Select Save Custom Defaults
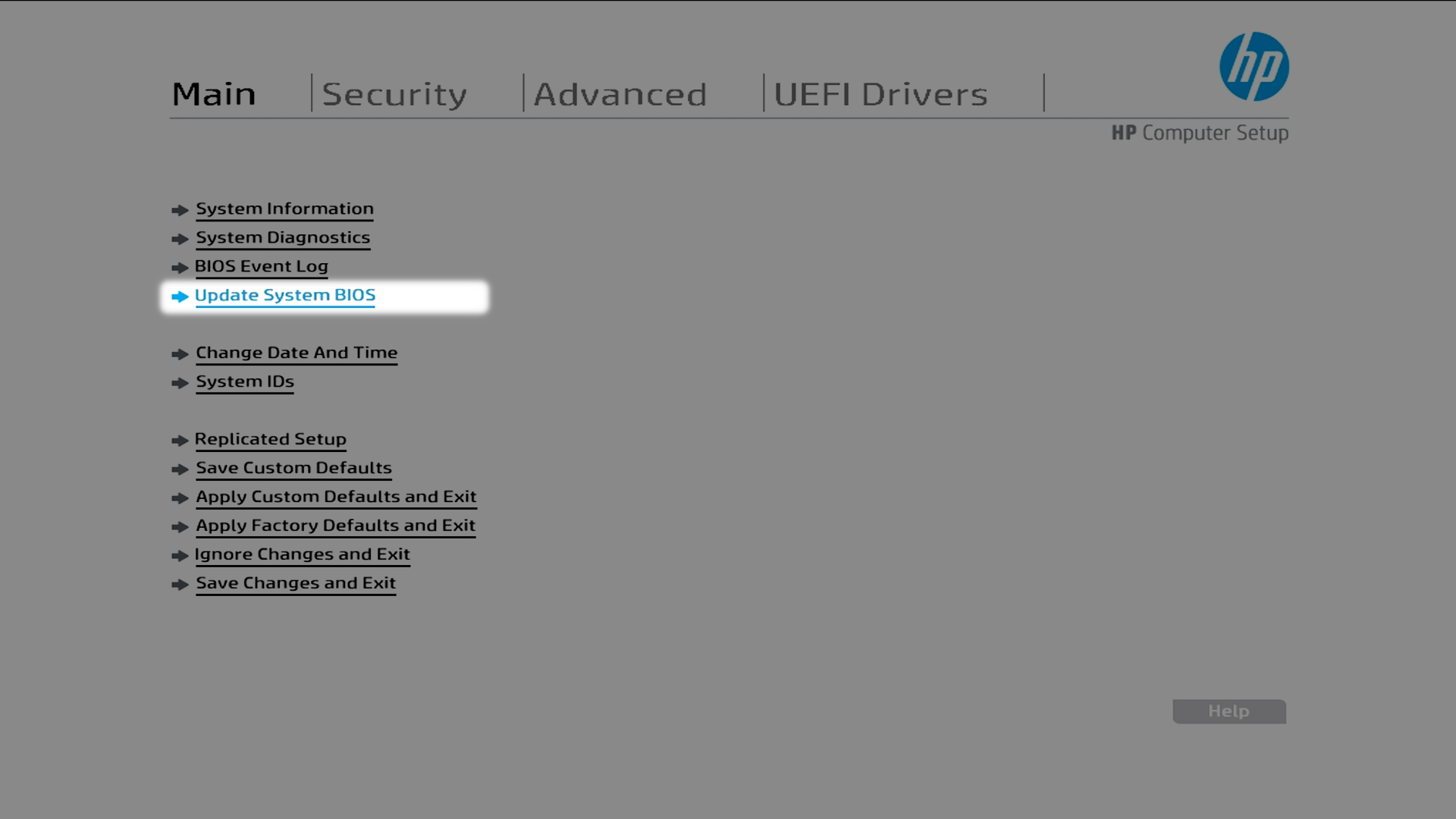This screenshot has width=1456, height=819. tap(293, 469)
